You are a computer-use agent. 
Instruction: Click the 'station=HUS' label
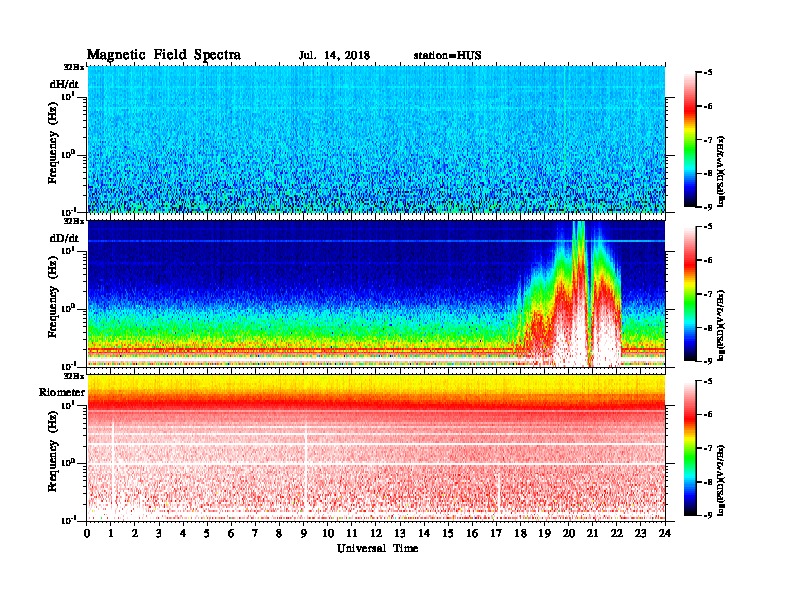pyautogui.click(x=447, y=56)
